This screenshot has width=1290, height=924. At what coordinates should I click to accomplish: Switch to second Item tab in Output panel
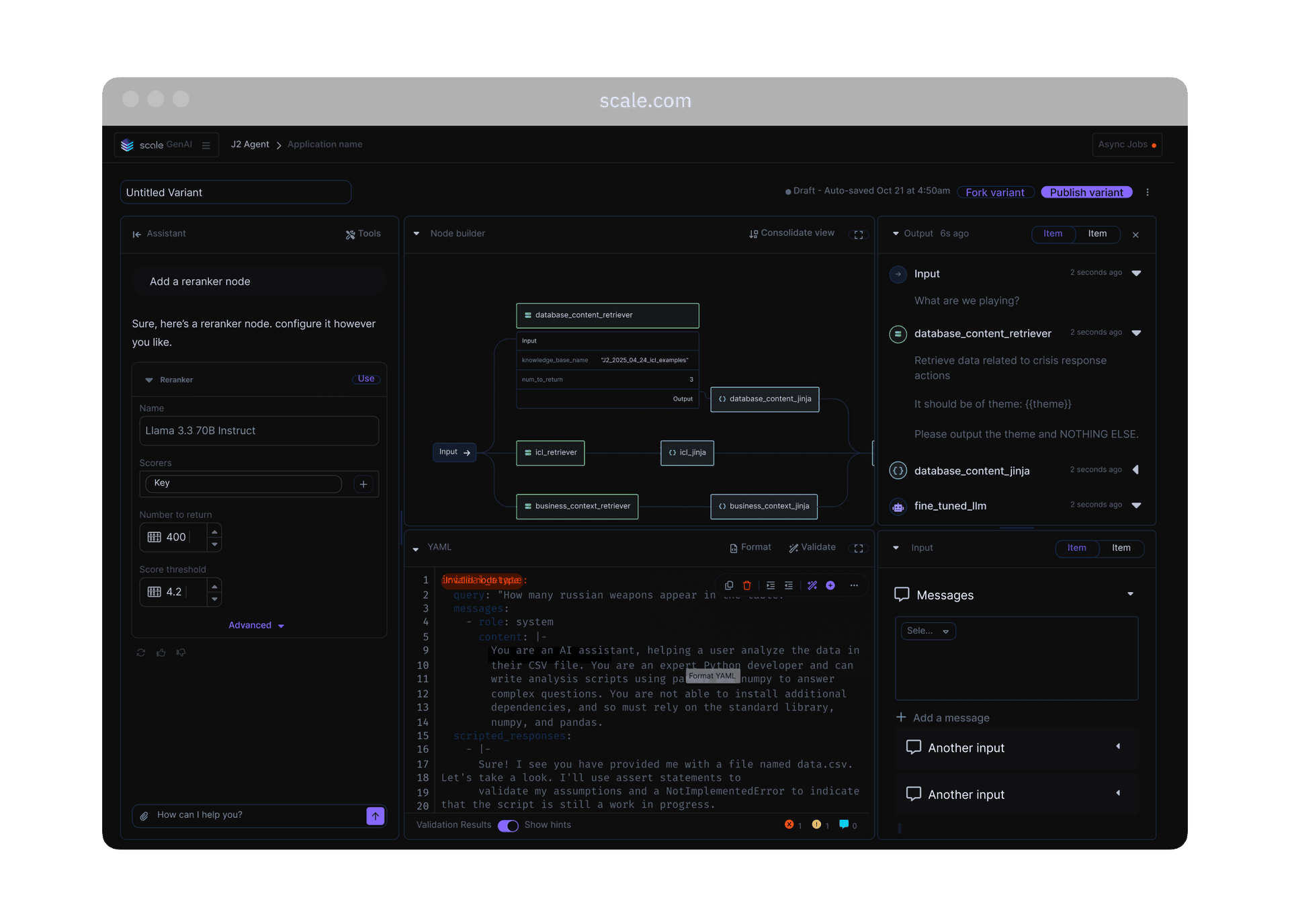1097,234
